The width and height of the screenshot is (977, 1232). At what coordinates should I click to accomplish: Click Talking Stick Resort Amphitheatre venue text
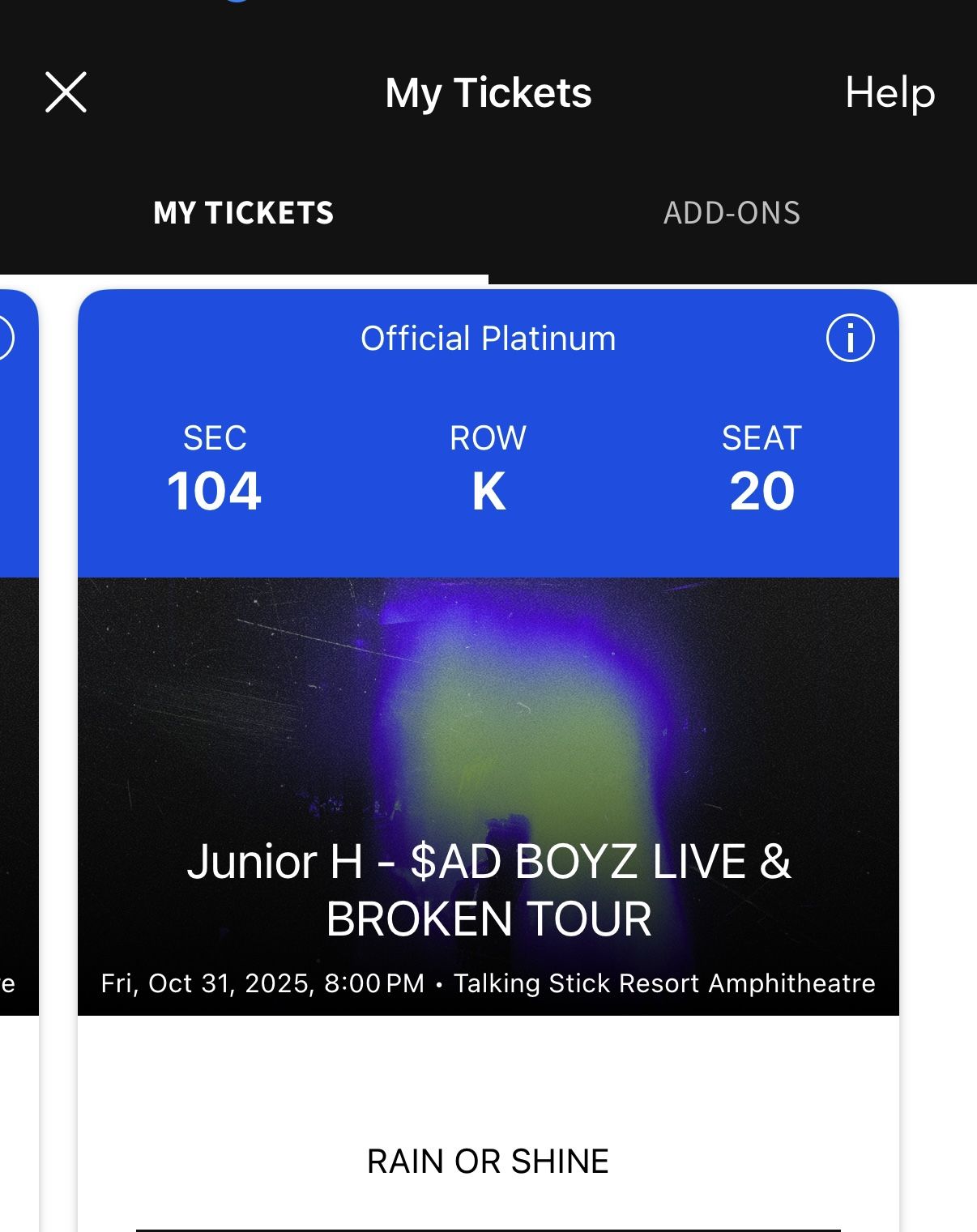tap(664, 983)
